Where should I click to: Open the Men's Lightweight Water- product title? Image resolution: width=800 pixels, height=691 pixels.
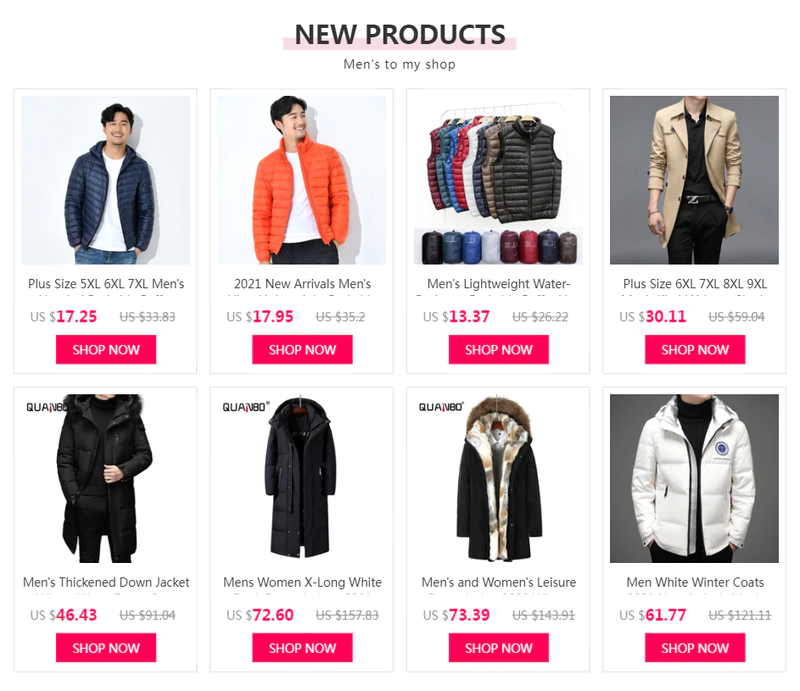tap(498, 284)
